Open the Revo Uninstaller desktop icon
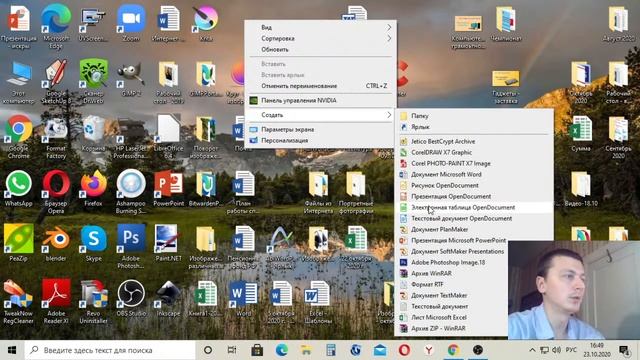640x360 pixels. [93, 301]
